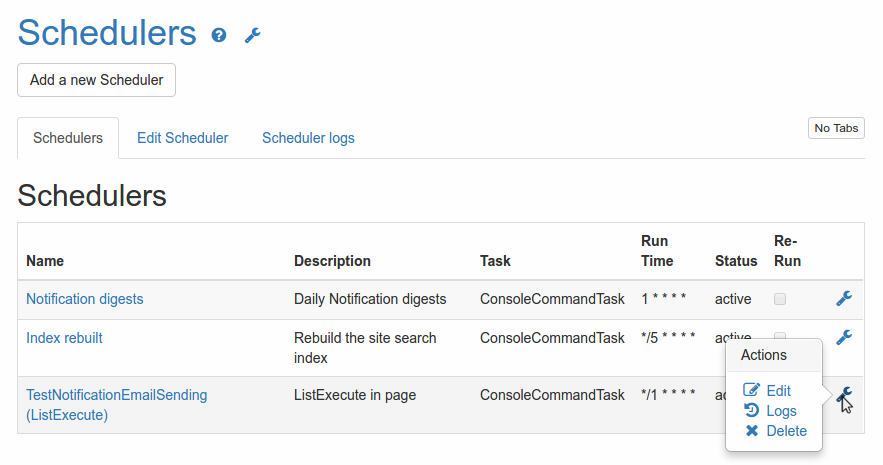Switch to the Schedulers tab

click(68, 138)
